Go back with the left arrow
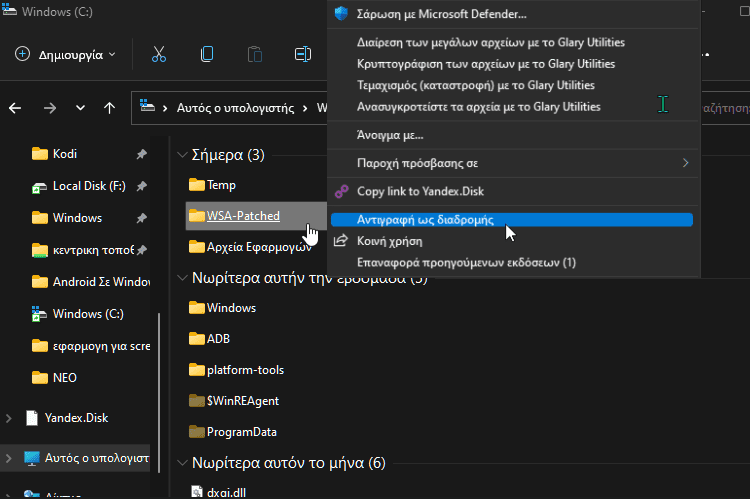 coord(17,108)
